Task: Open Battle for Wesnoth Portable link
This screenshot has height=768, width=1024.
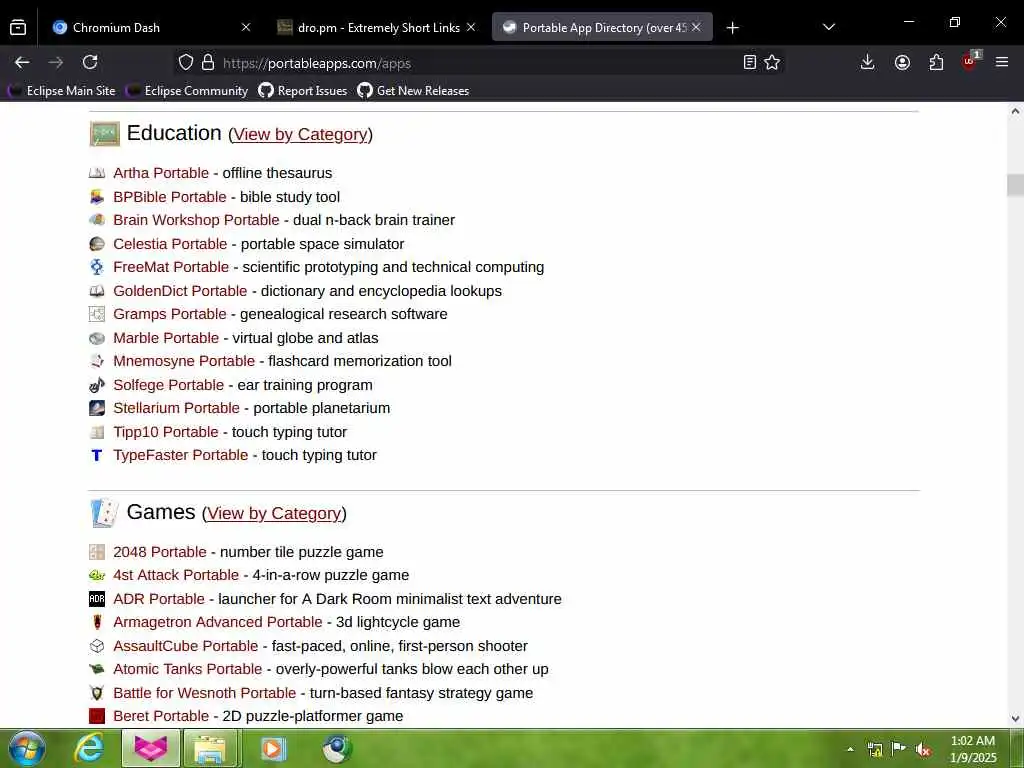Action: (204, 693)
